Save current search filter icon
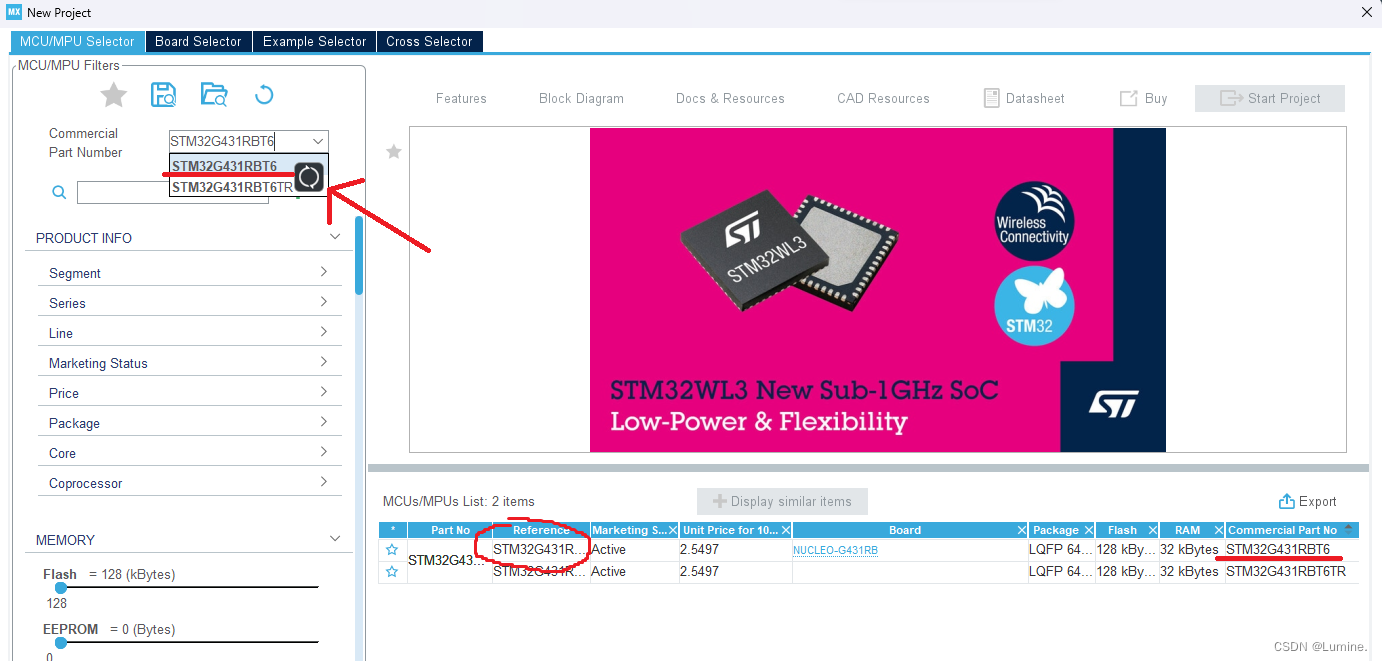Screen dimensions: 1382x661 163,95
